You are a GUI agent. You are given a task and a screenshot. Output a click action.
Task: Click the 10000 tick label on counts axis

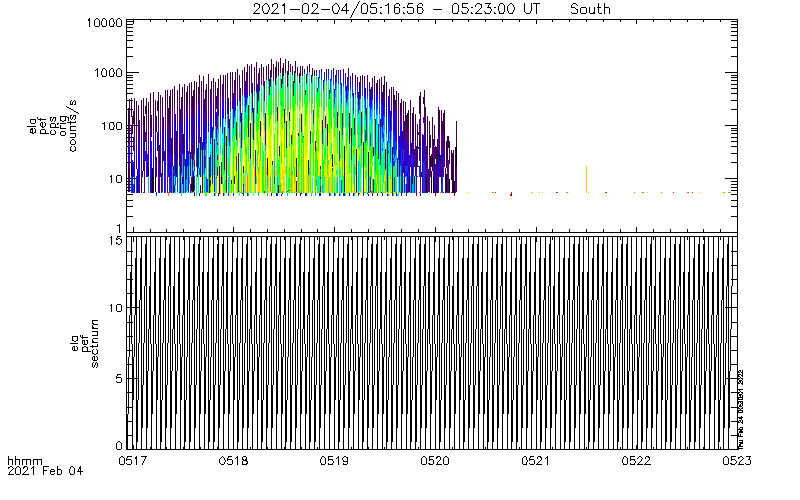[105, 23]
